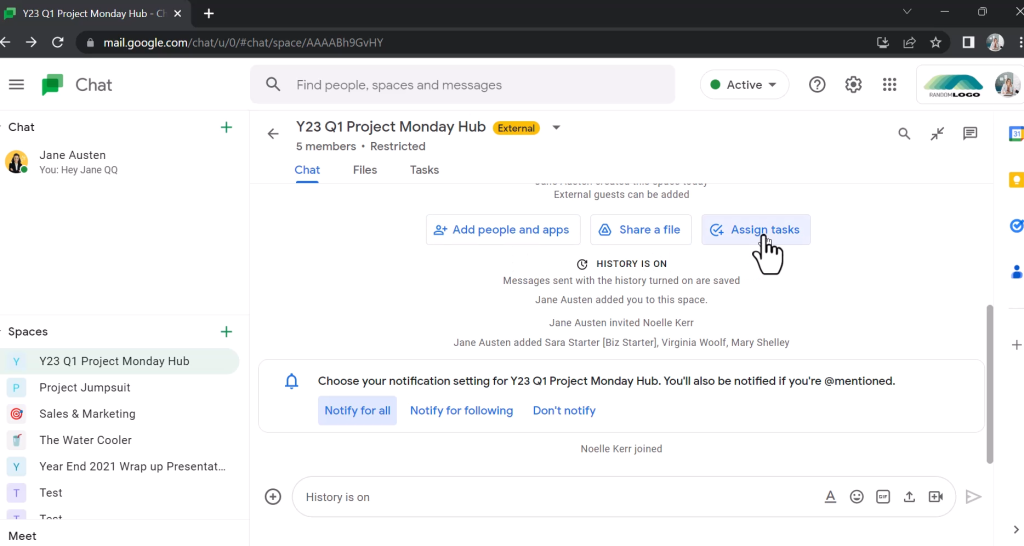The image size is (1024, 546).
Task: Click Assign tasks button
Action: pyautogui.click(x=756, y=230)
